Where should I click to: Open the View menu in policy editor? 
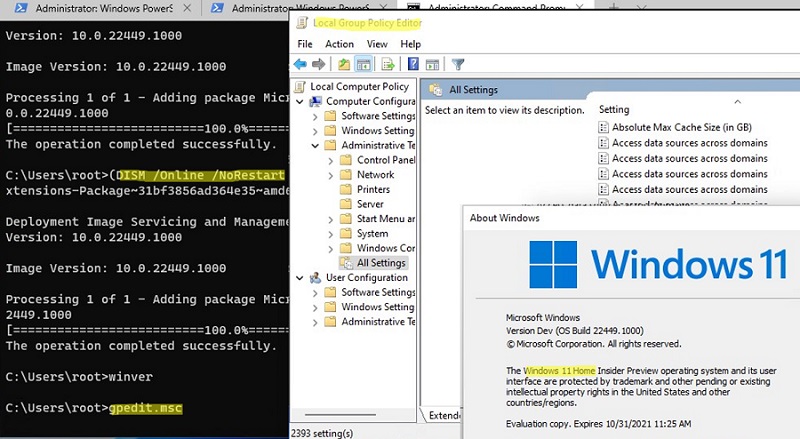[x=377, y=44]
